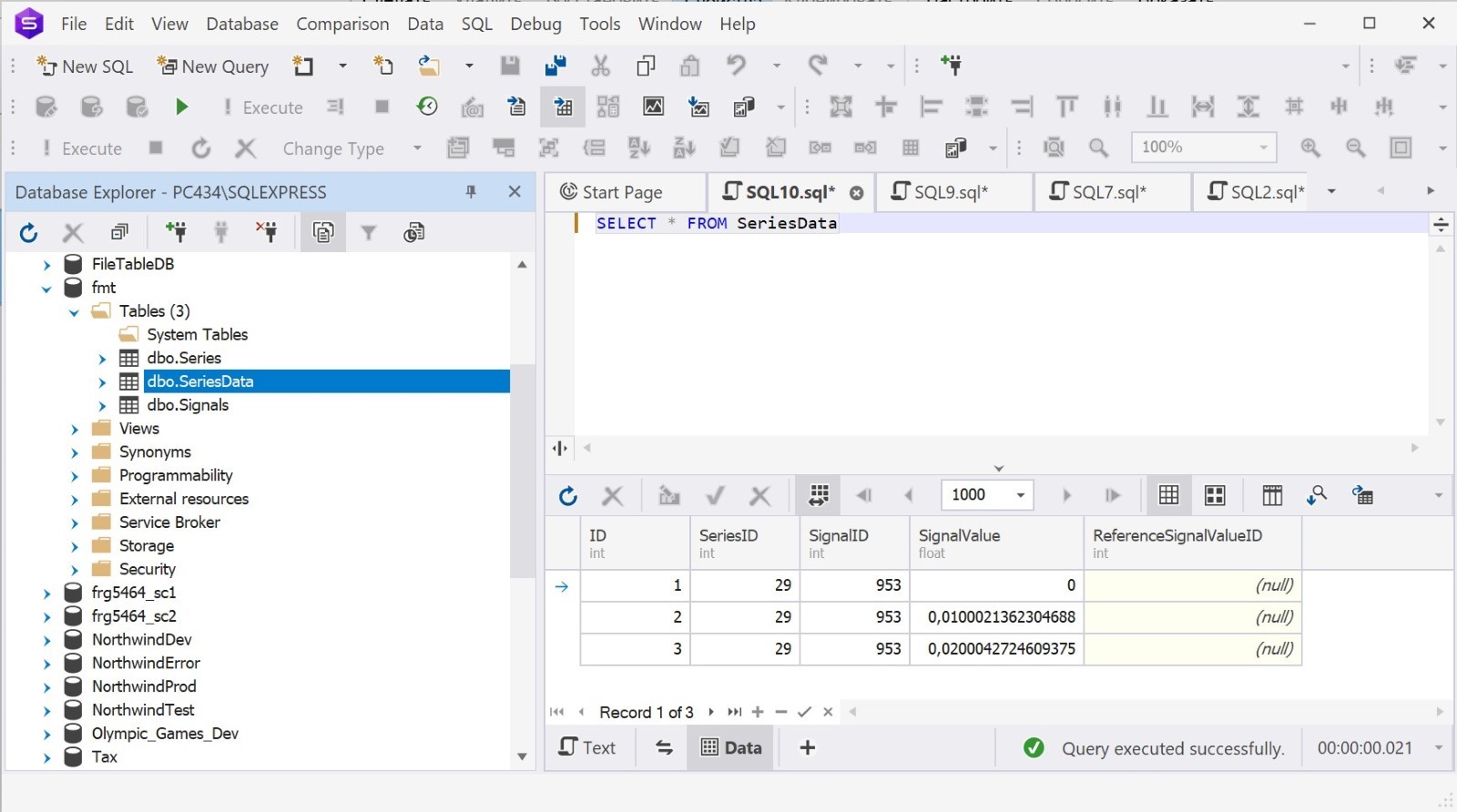Go to last page of grid results
This screenshot has width=1457, height=812.
click(x=1112, y=495)
